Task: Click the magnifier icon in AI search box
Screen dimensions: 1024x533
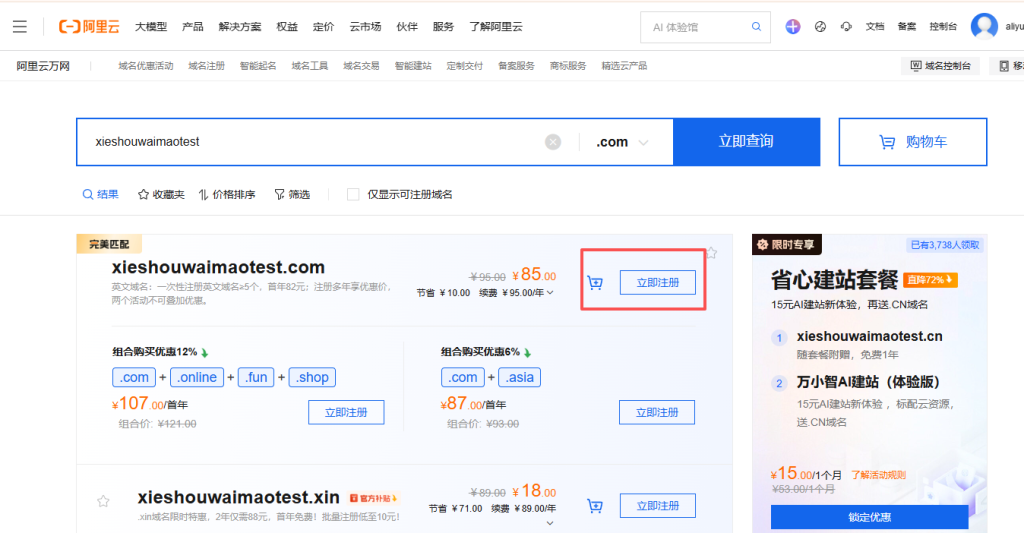Action: tap(756, 27)
